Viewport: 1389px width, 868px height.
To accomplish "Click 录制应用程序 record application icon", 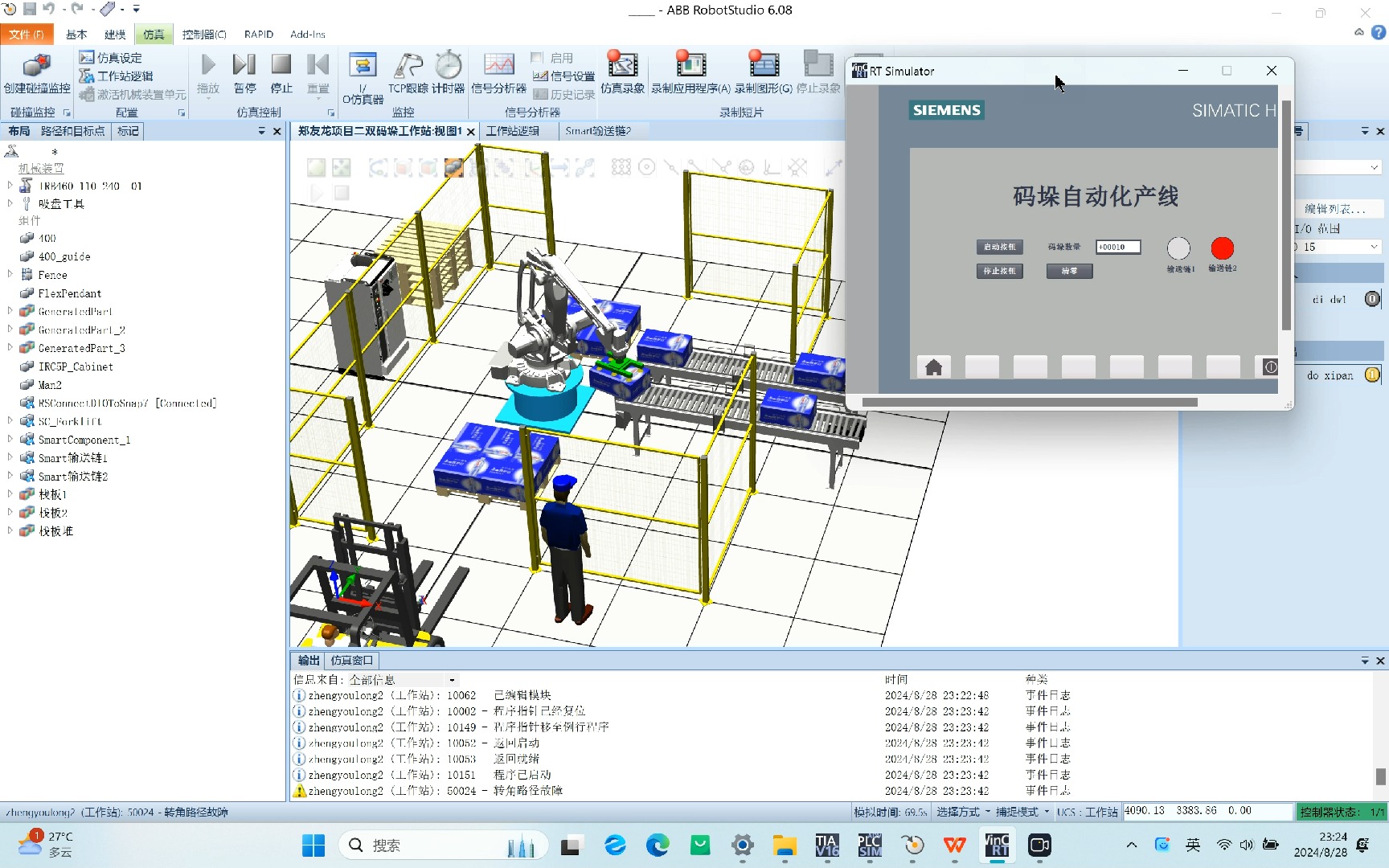I will [690, 73].
